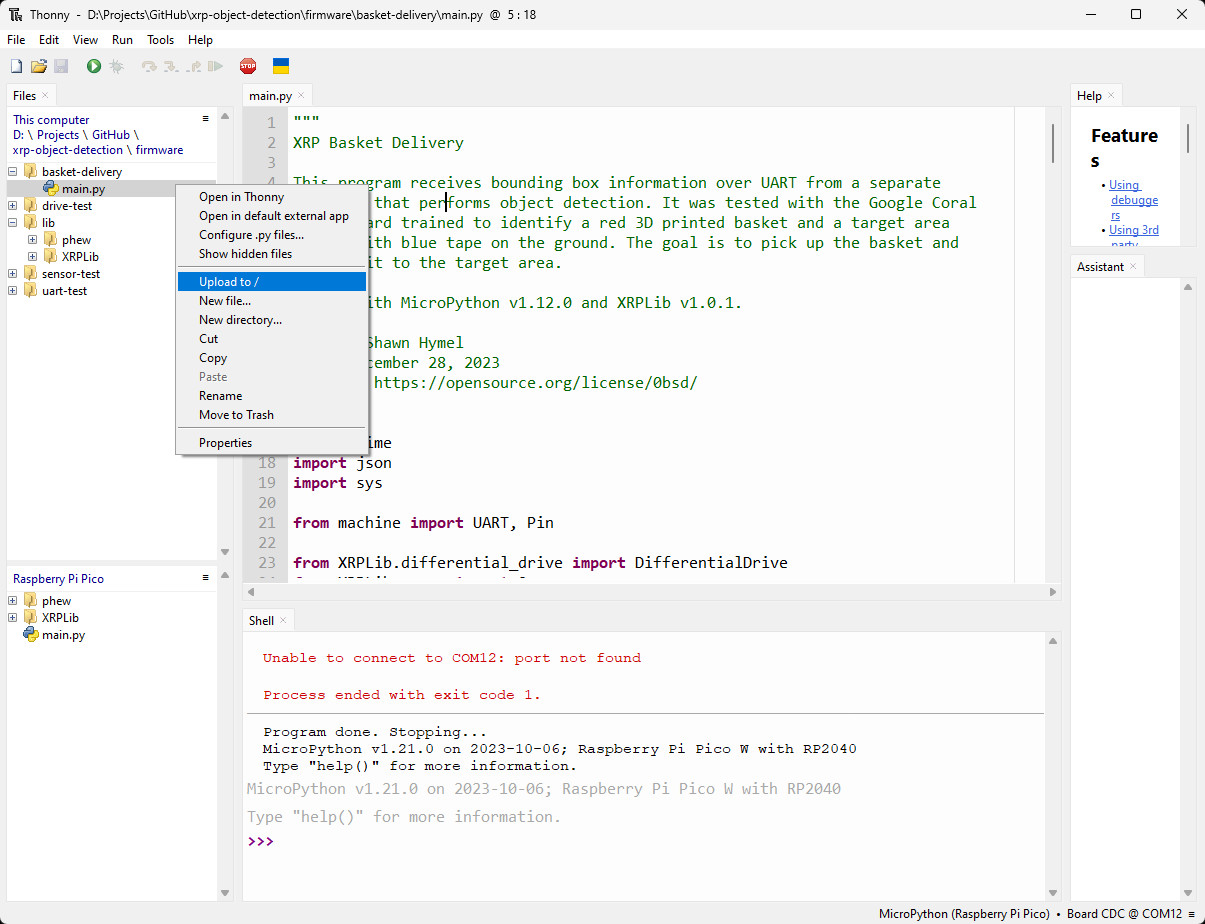Click the Ukraine flag support icon

(282, 66)
